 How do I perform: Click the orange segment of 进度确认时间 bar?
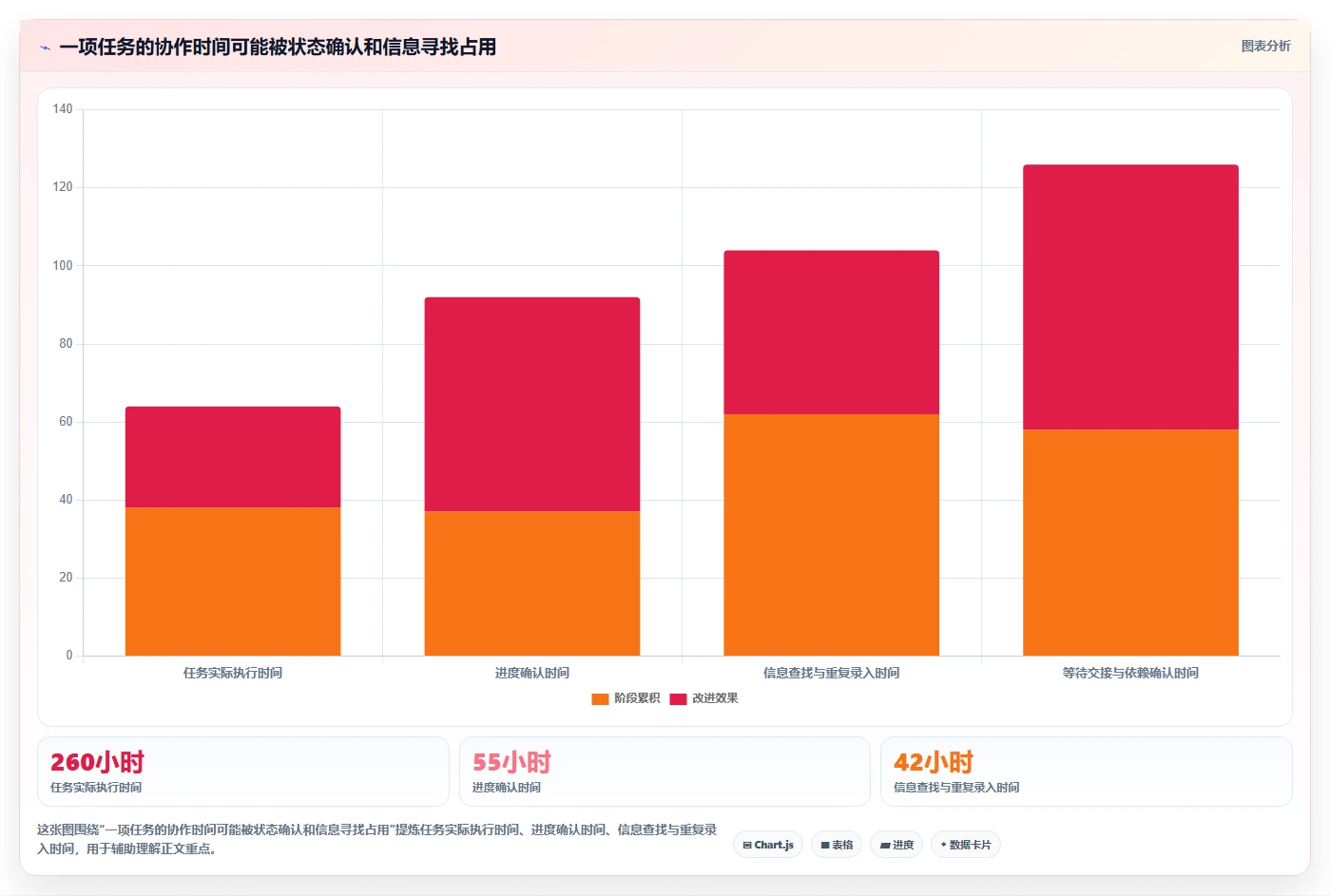point(532,583)
